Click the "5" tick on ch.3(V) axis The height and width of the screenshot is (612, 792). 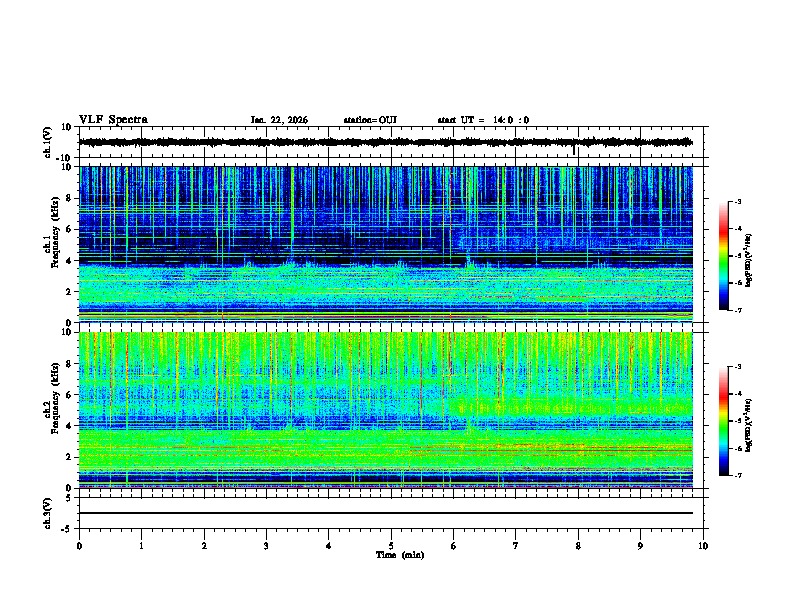coord(69,498)
